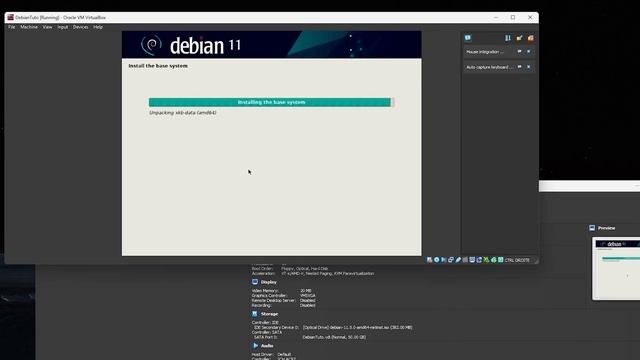Click the keyboard capture status bar icon
Image resolution: width=640 pixels, height=360 pixels.
point(500,260)
